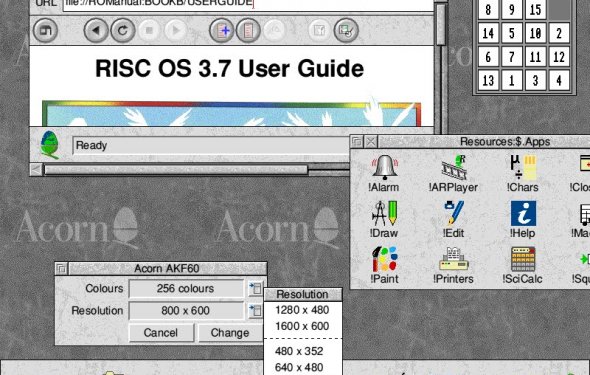The width and height of the screenshot is (590, 375).
Task: Select the !Help info icon
Action: click(523, 219)
